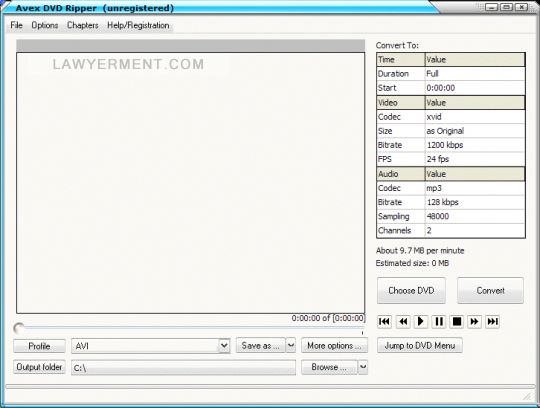Open More options ... dialog
Image resolution: width=540 pixels, height=408 pixels.
334,345
